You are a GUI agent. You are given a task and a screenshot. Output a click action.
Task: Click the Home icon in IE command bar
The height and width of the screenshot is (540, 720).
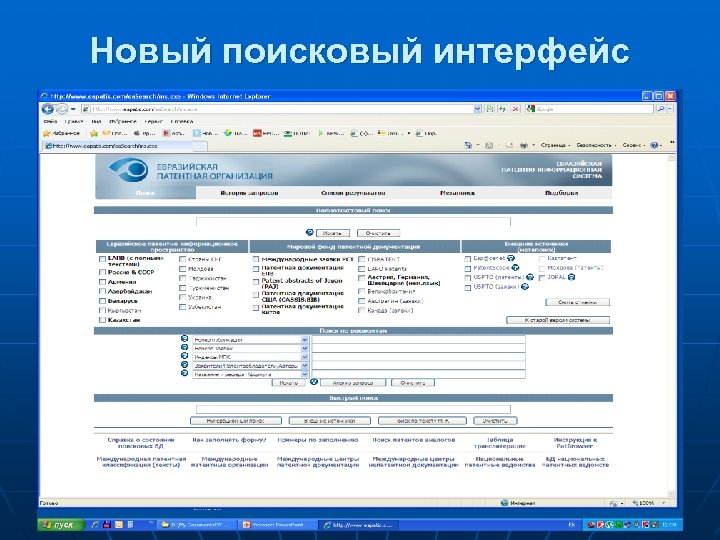468,145
